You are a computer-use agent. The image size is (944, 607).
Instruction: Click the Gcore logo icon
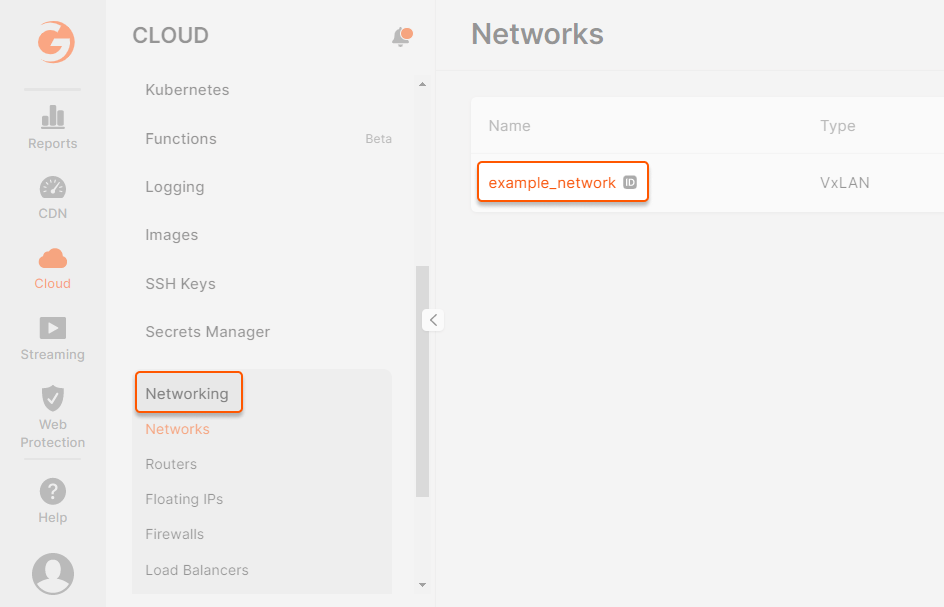click(56, 42)
